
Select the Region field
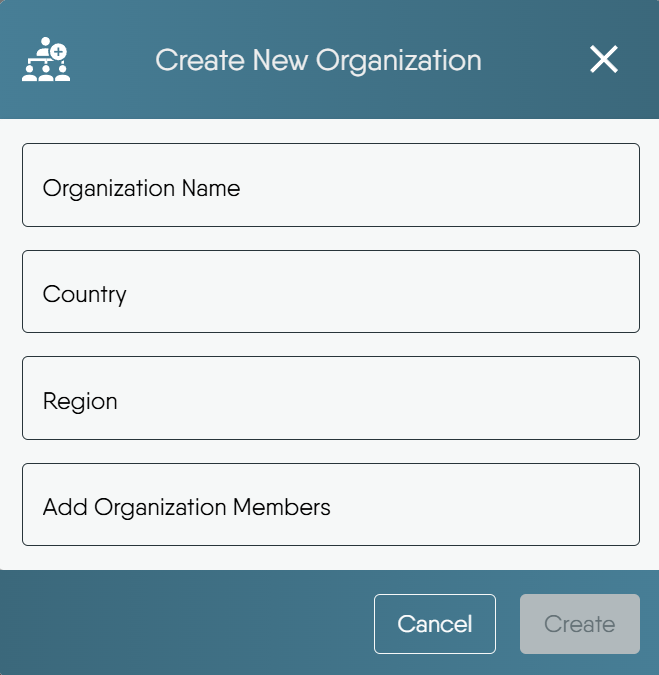click(330, 398)
